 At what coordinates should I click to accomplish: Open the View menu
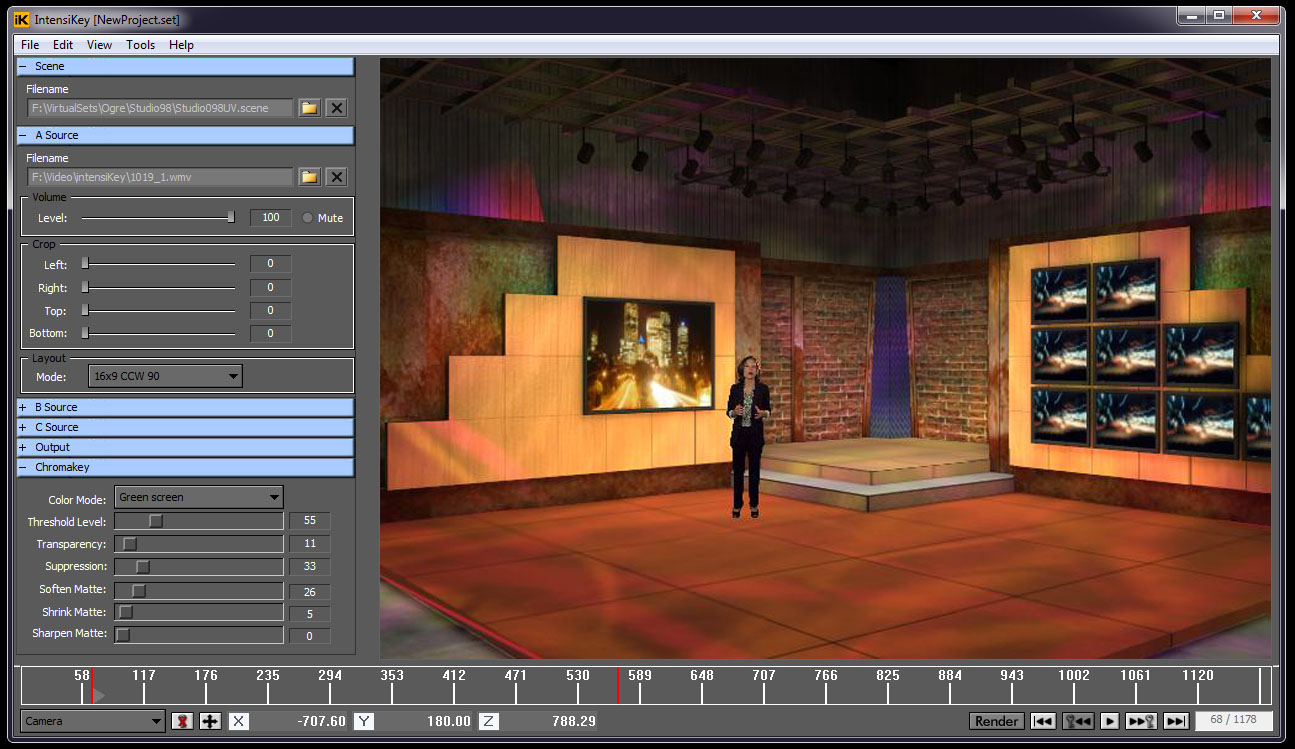pos(99,45)
